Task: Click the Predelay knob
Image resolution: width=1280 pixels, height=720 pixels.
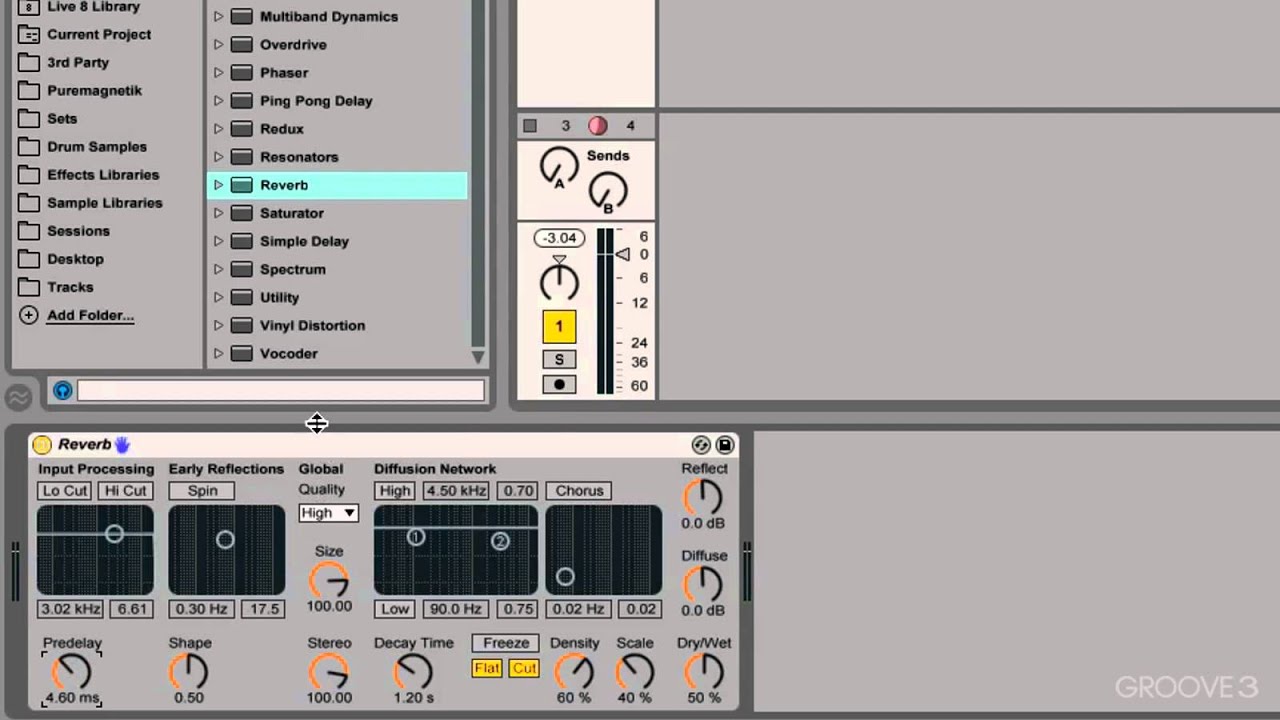Action: (x=72, y=671)
